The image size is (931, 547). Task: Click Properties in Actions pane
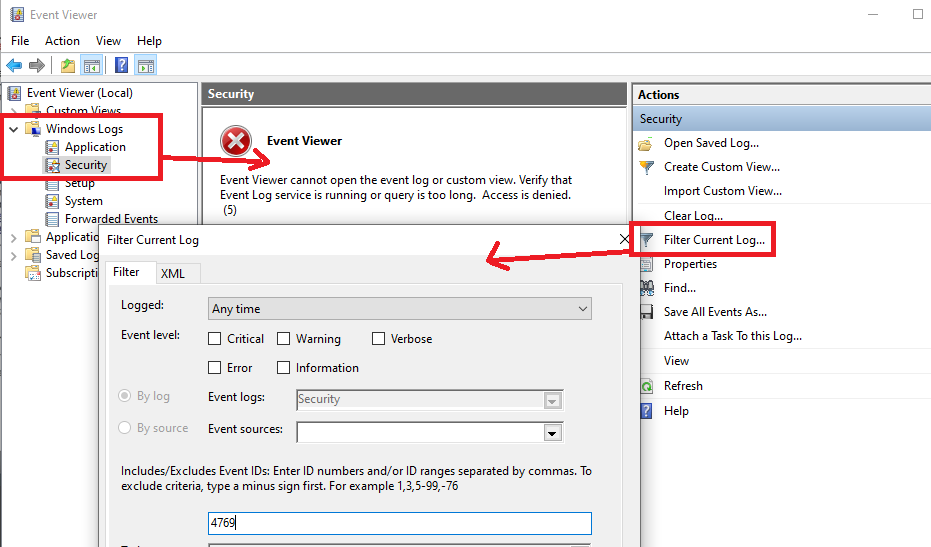pos(691,264)
